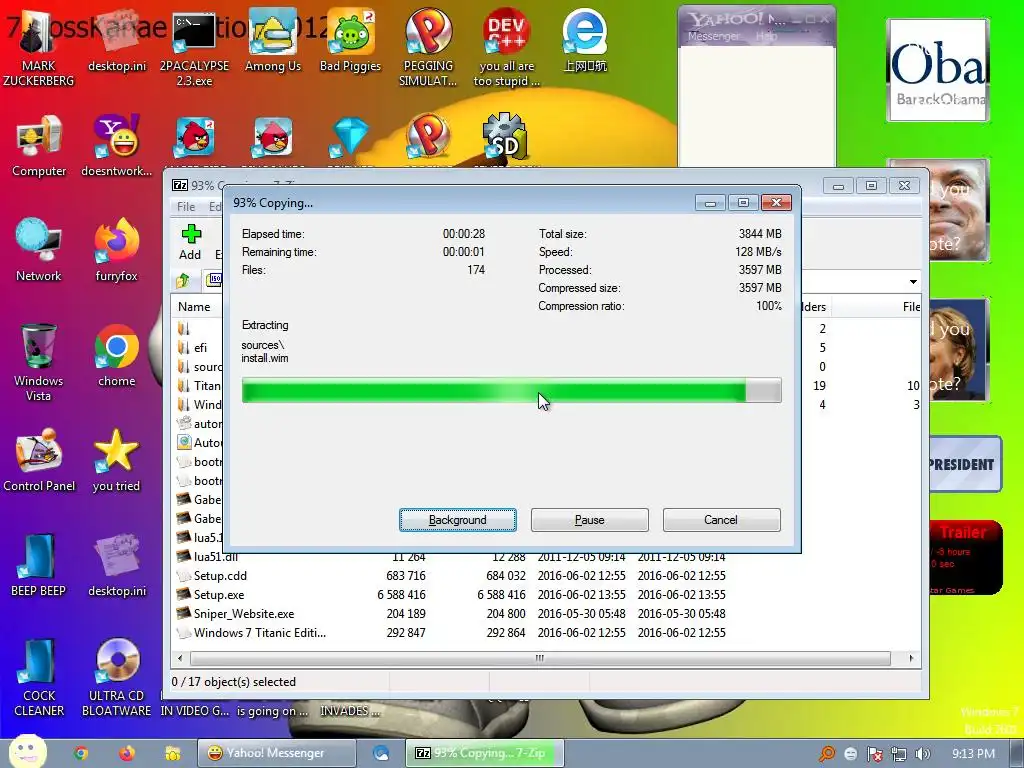
Task: Select the 2PACALYPSE 2.3.exe desktop icon
Action: coord(194,47)
